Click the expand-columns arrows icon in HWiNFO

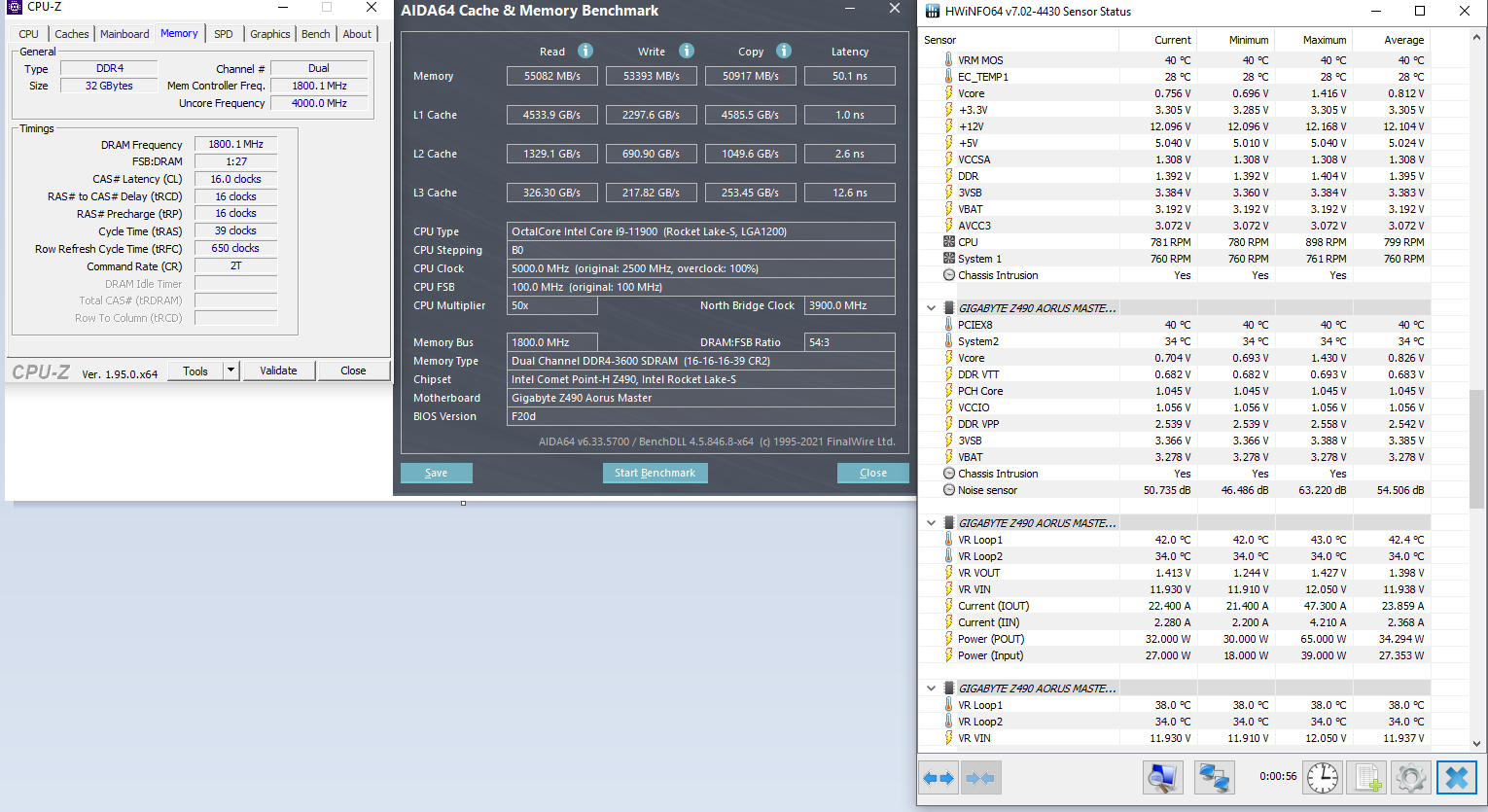coord(939,778)
